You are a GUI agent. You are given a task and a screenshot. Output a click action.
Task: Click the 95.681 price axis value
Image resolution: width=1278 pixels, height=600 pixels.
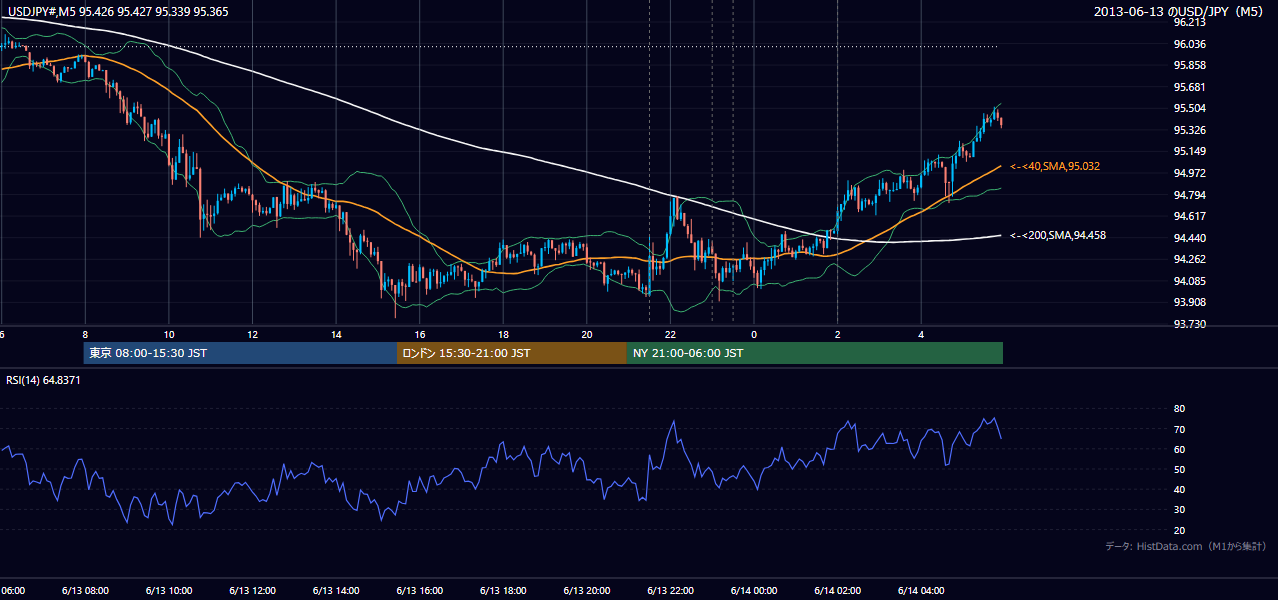pos(1189,87)
